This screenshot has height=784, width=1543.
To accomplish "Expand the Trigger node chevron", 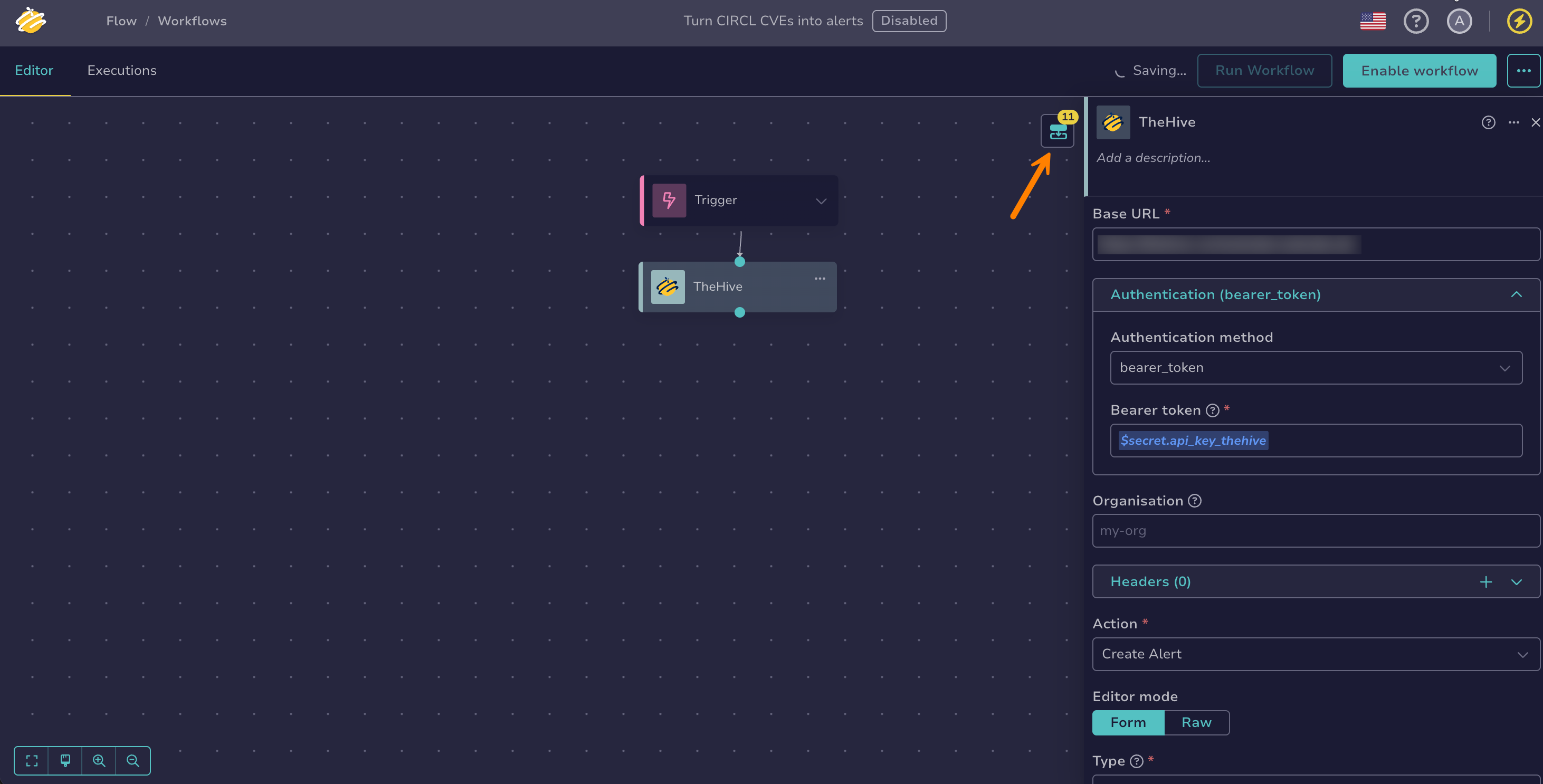I will [821, 201].
